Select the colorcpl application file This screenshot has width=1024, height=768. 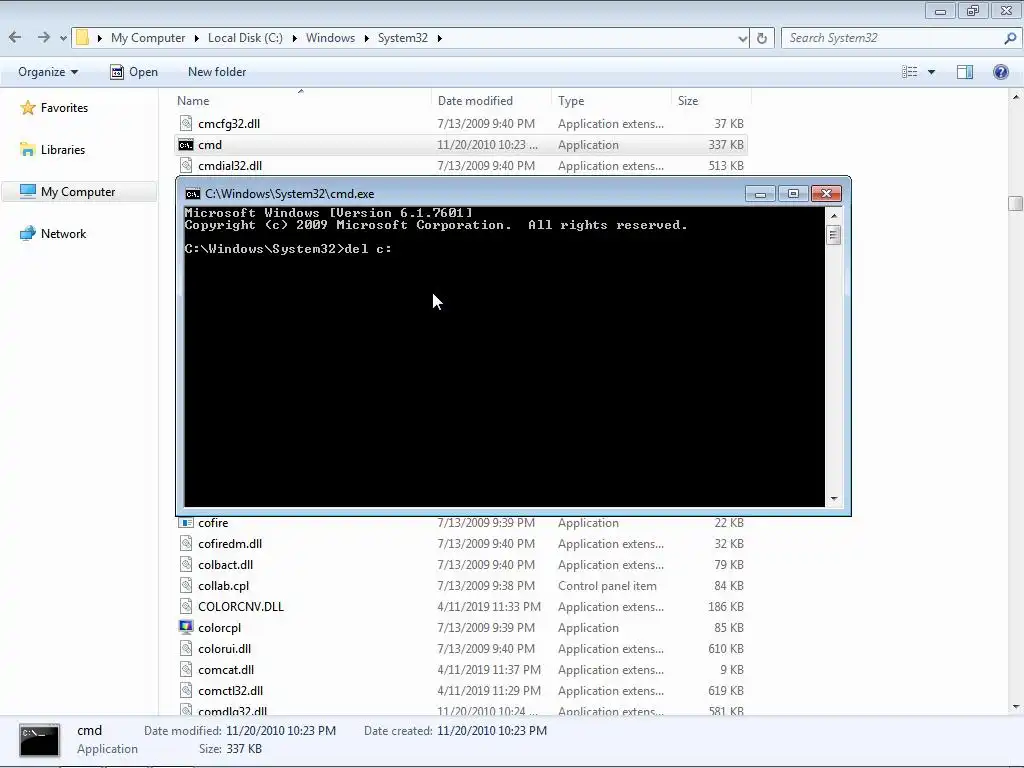pyautogui.click(x=219, y=628)
